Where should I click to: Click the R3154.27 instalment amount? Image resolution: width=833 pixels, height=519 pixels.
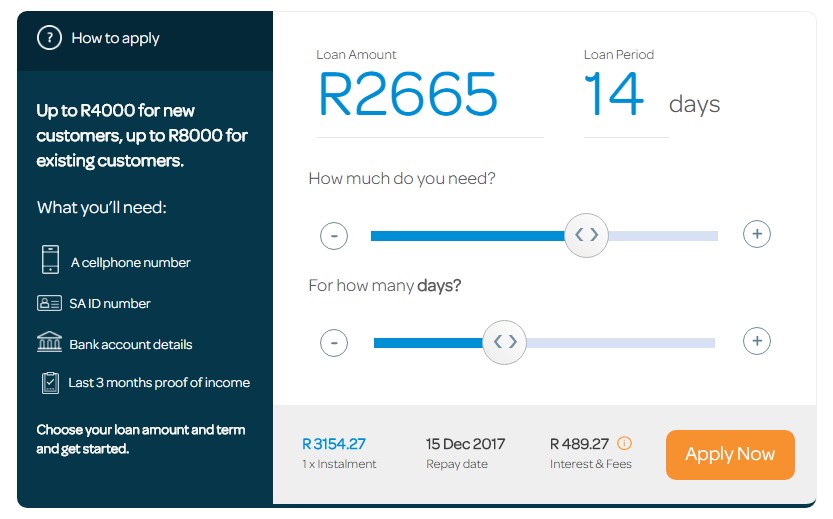pos(334,444)
